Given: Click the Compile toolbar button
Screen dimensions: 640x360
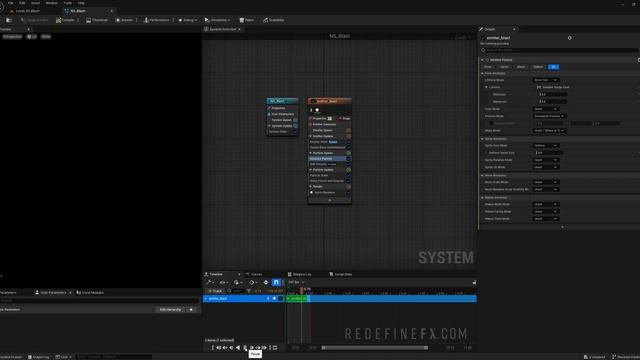Looking at the screenshot, I should pos(65,20).
